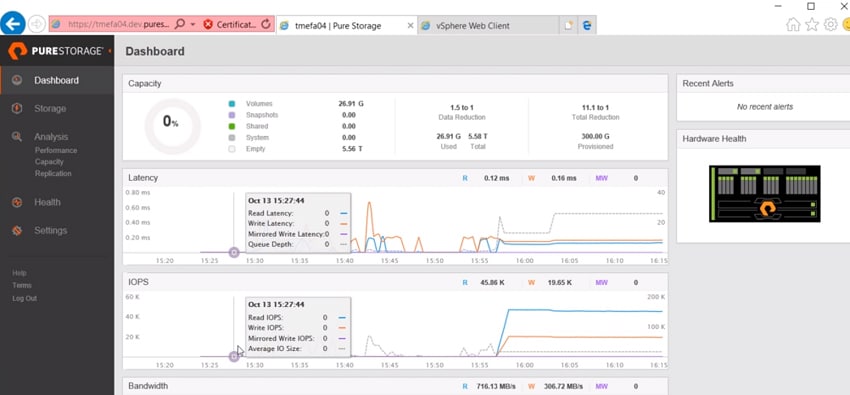This screenshot has width=850, height=395.
Task: Click the Certificate error warning icon
Action: (x=208, y=24)
